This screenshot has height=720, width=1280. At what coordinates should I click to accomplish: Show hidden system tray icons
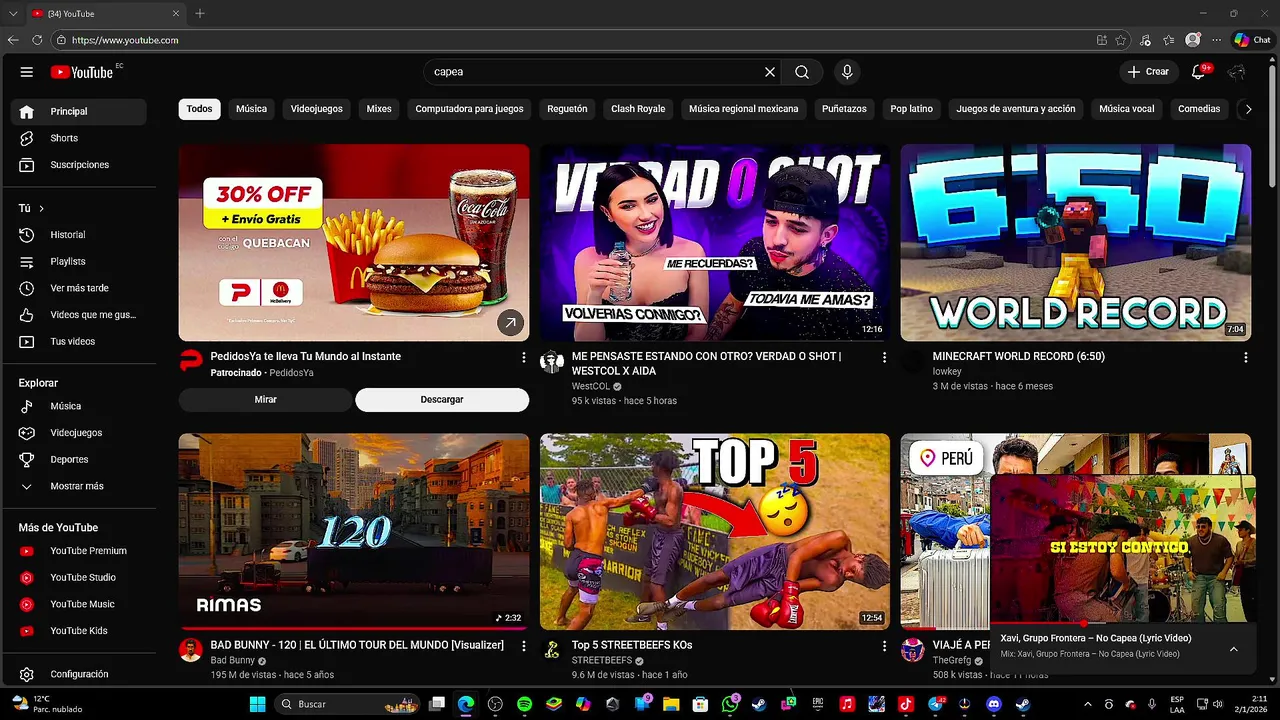[x=1088, y=704]
